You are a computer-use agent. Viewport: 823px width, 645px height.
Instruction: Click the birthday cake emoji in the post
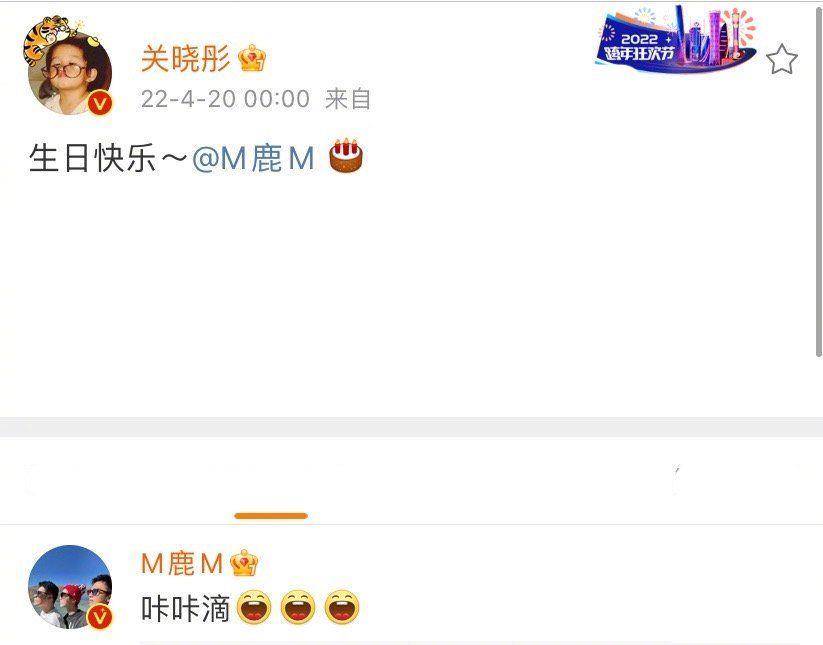click(346, 156)
